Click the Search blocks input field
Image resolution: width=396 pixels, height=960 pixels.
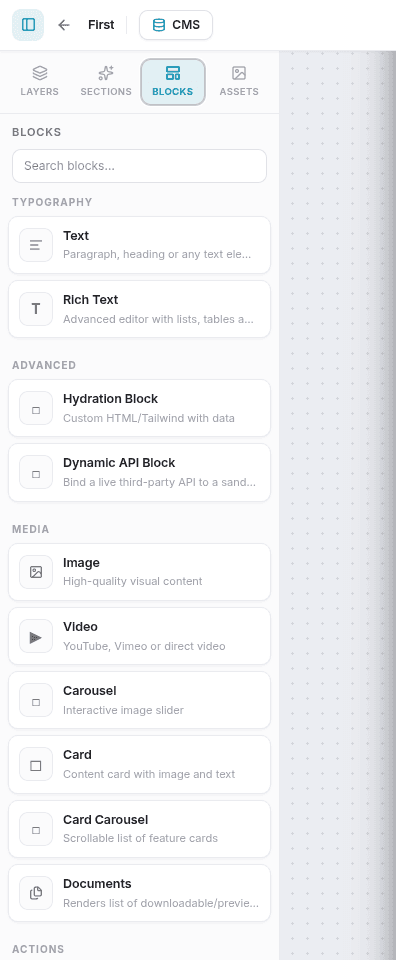coord(140,166)
